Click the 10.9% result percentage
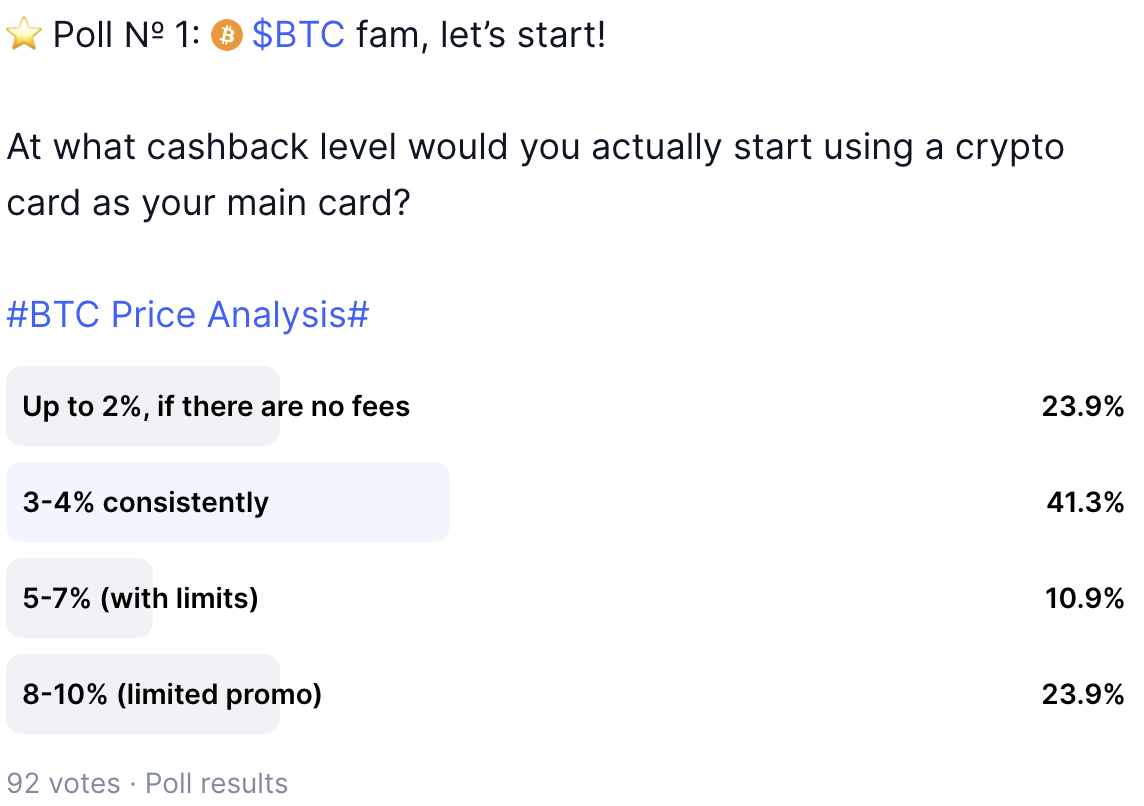This screenshot has height=806, width=1144. coord(1084,598)
